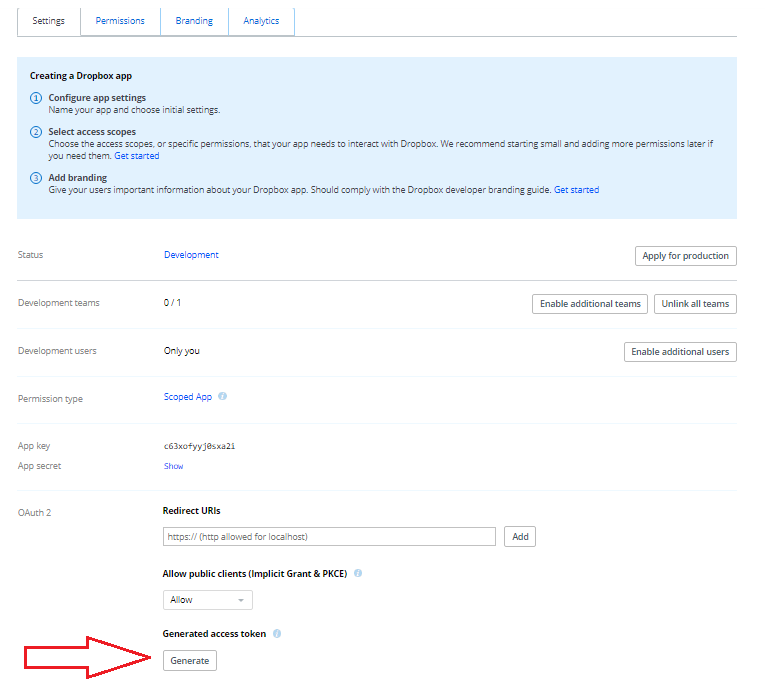765x683 pixels.
Task: Show the App secret
Action: click(173, 466)
